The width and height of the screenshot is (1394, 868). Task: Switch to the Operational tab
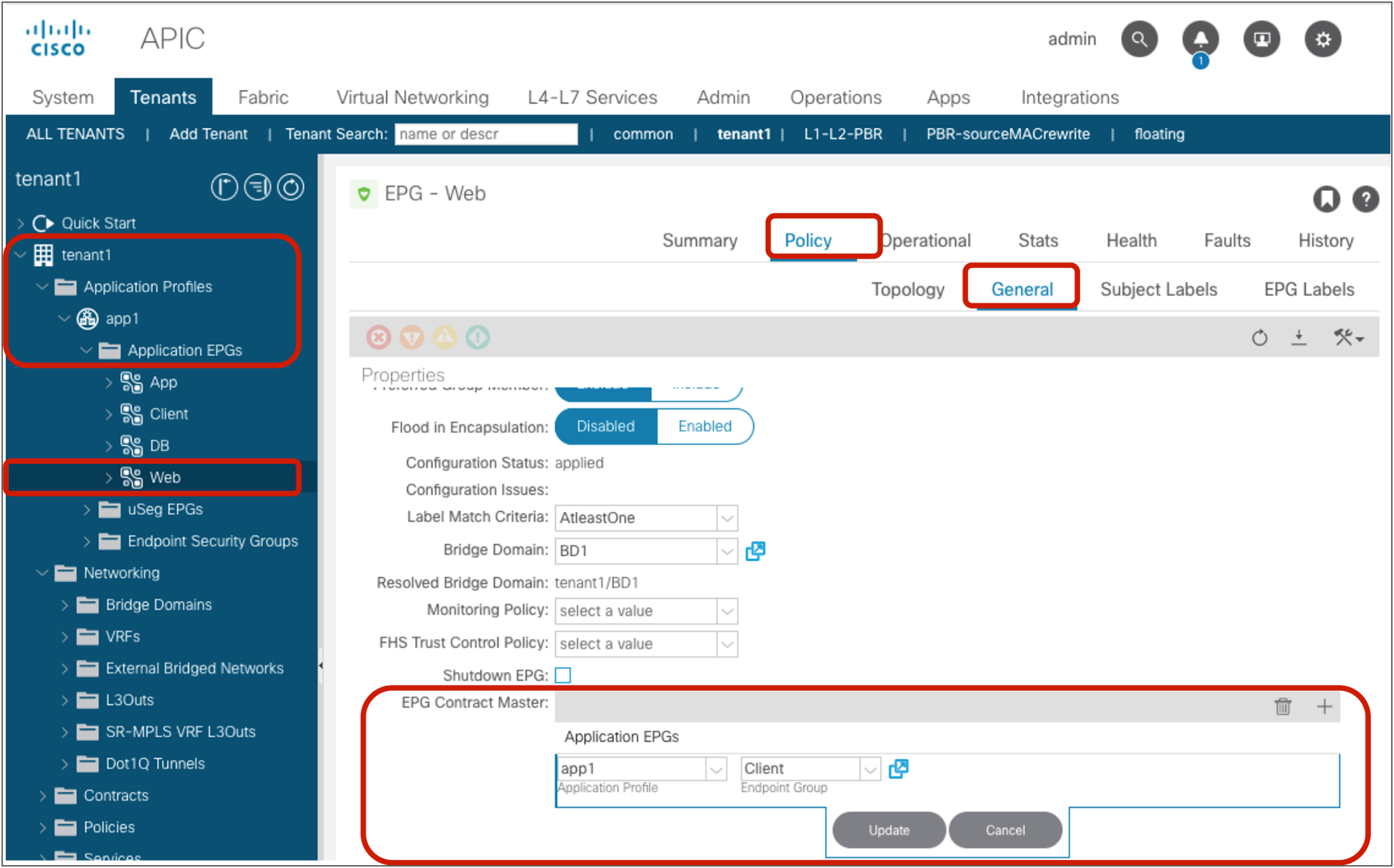927,241
